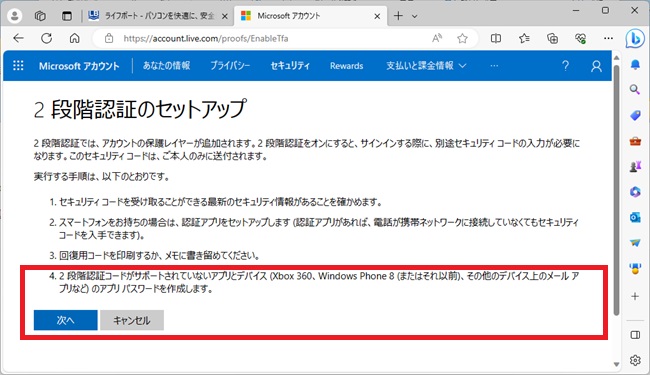Open the tab actions dropdown chevron
The image size is (650, 375).
coord(415,16)
